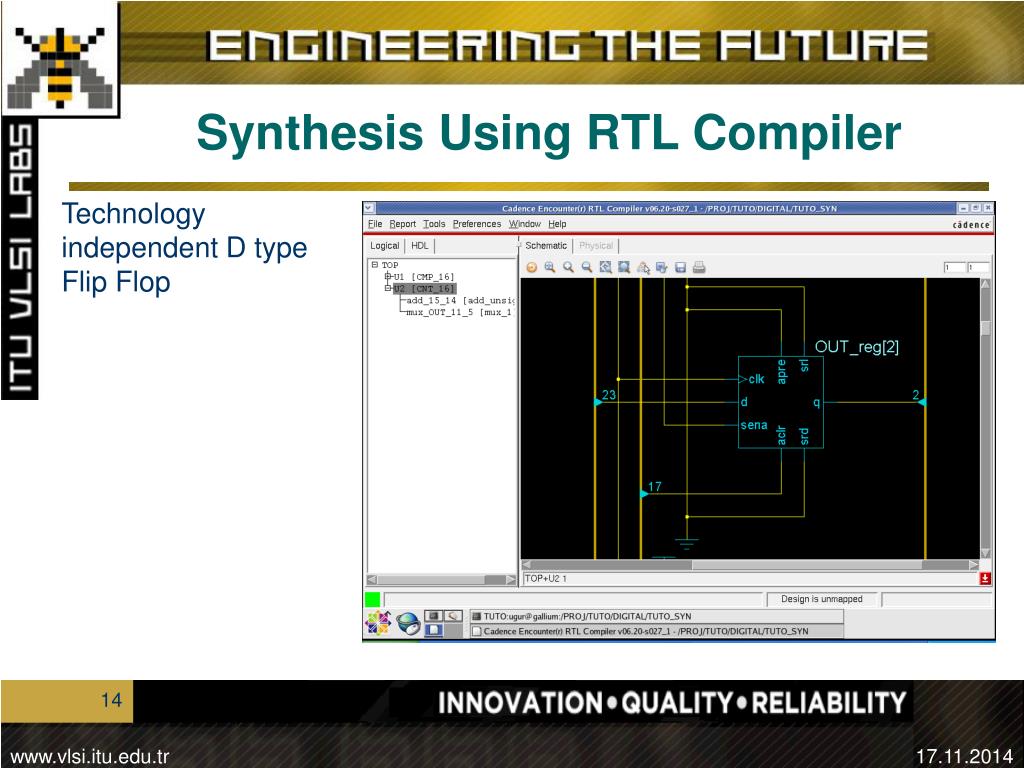Image resolution: width=1024 pixels, height=768 pixels.
Task: Click the second page number field at top right
Action: (978, 267)
